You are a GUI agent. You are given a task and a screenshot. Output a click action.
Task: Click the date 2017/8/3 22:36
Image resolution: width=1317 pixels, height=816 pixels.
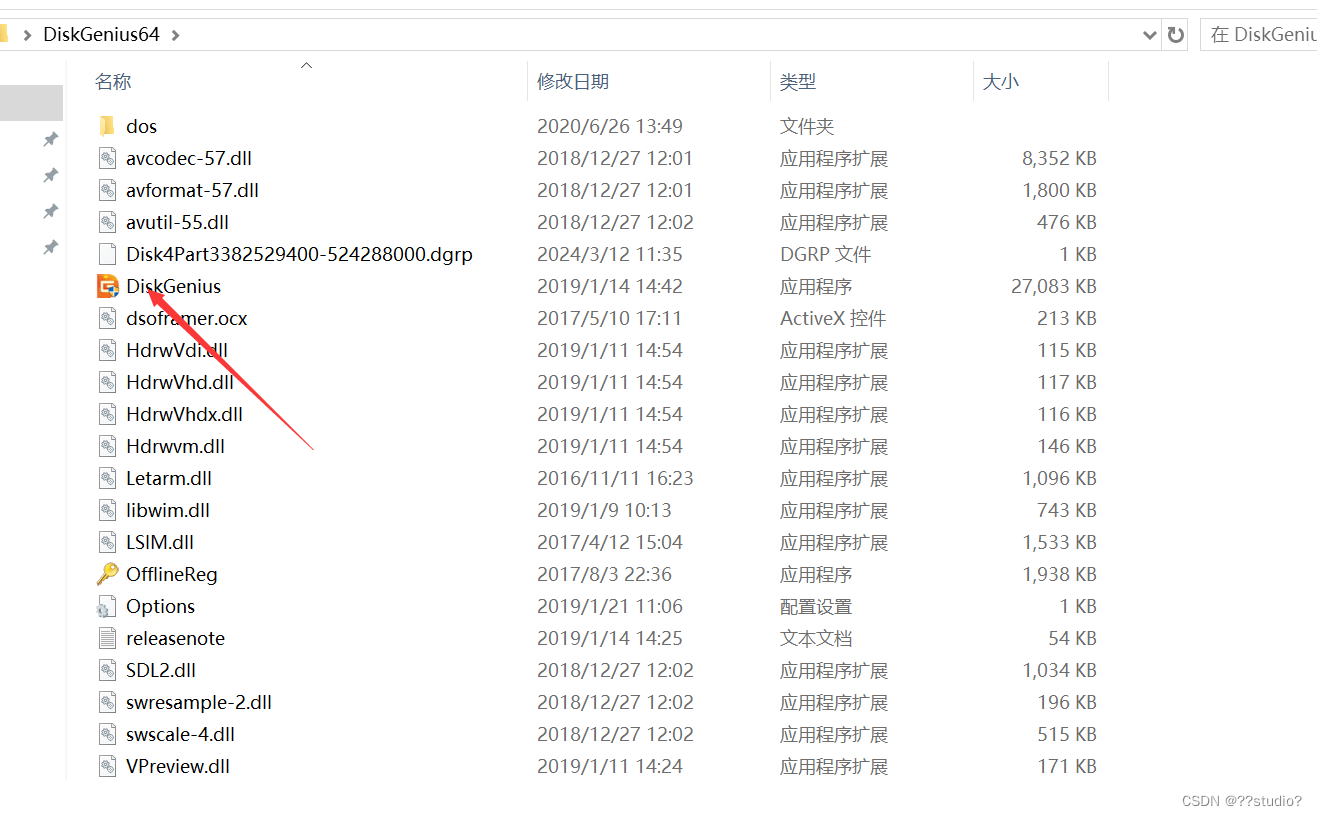[x=604, y=574]
